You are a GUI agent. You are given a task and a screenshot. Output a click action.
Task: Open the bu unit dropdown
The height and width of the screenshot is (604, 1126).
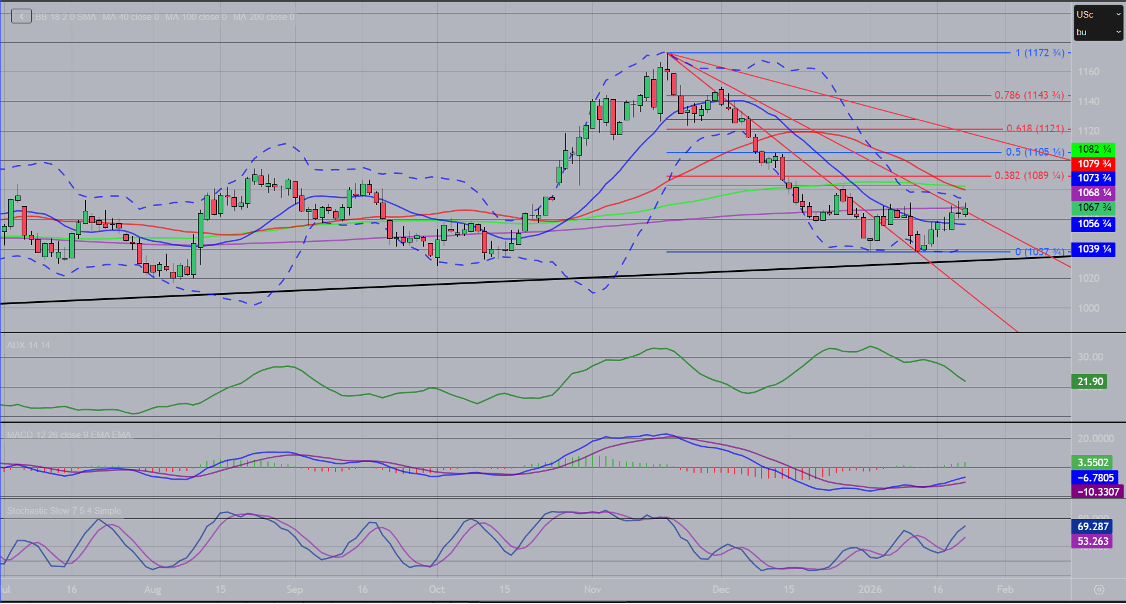pos(1097,32)
